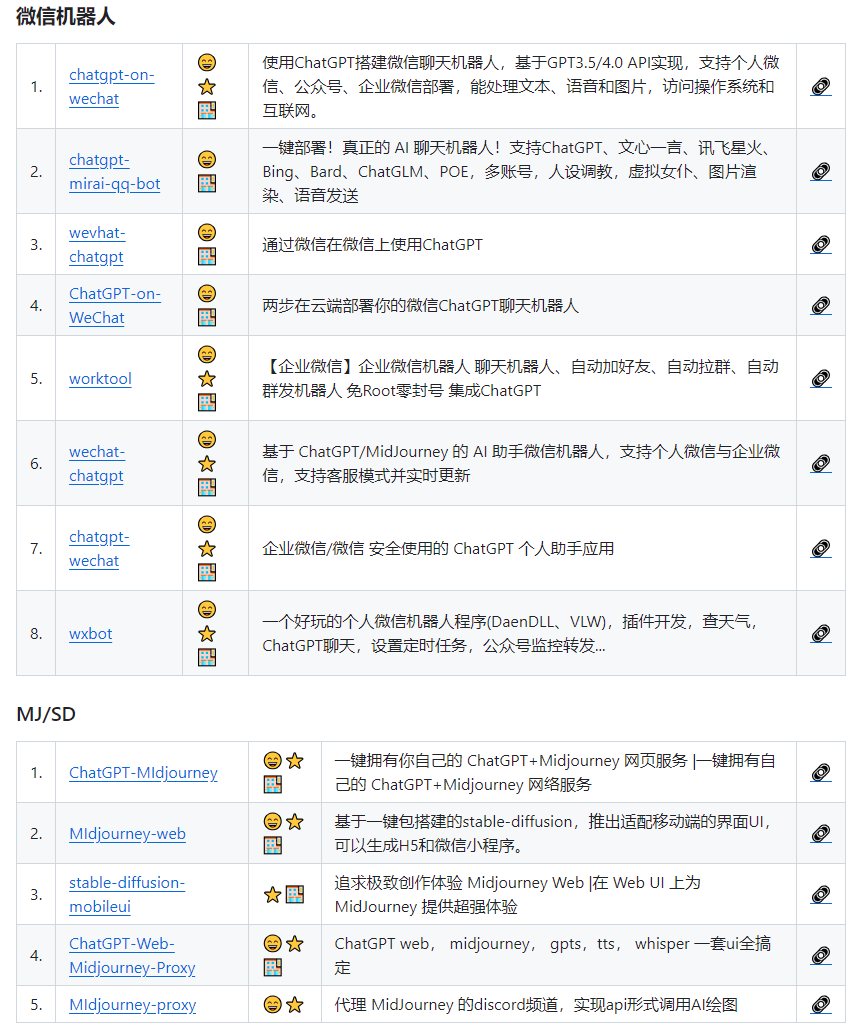Open the chain link icon in the wxbot row

tap(820, 634)
